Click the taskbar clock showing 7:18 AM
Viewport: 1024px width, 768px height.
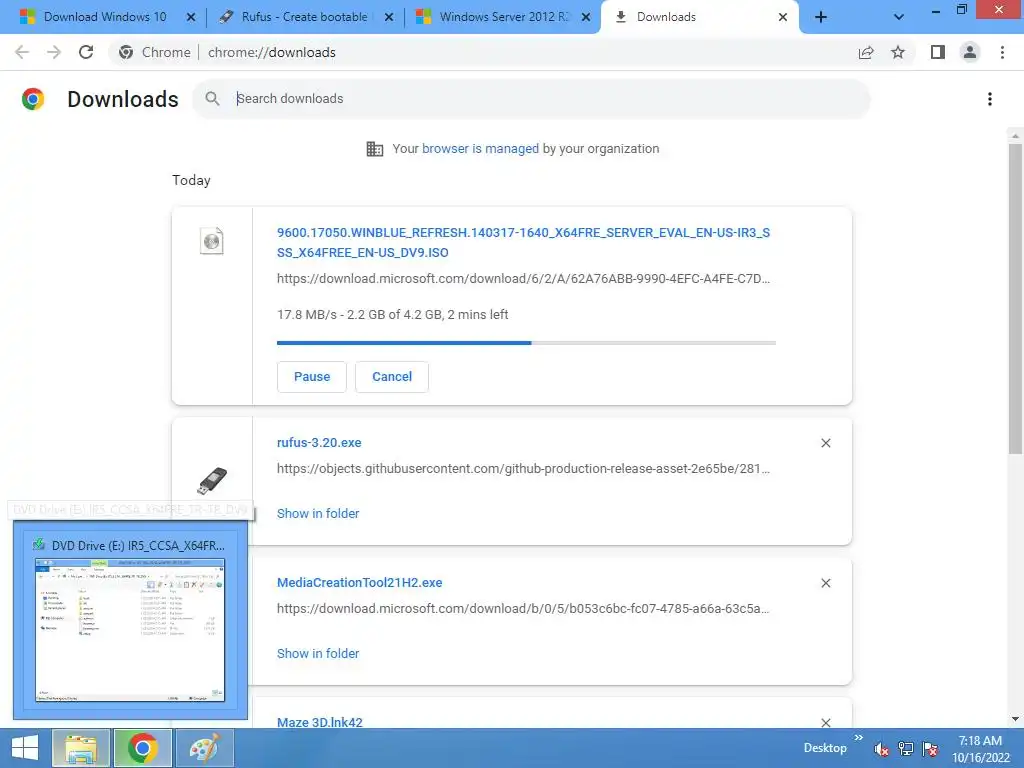[x=981, y=749]
